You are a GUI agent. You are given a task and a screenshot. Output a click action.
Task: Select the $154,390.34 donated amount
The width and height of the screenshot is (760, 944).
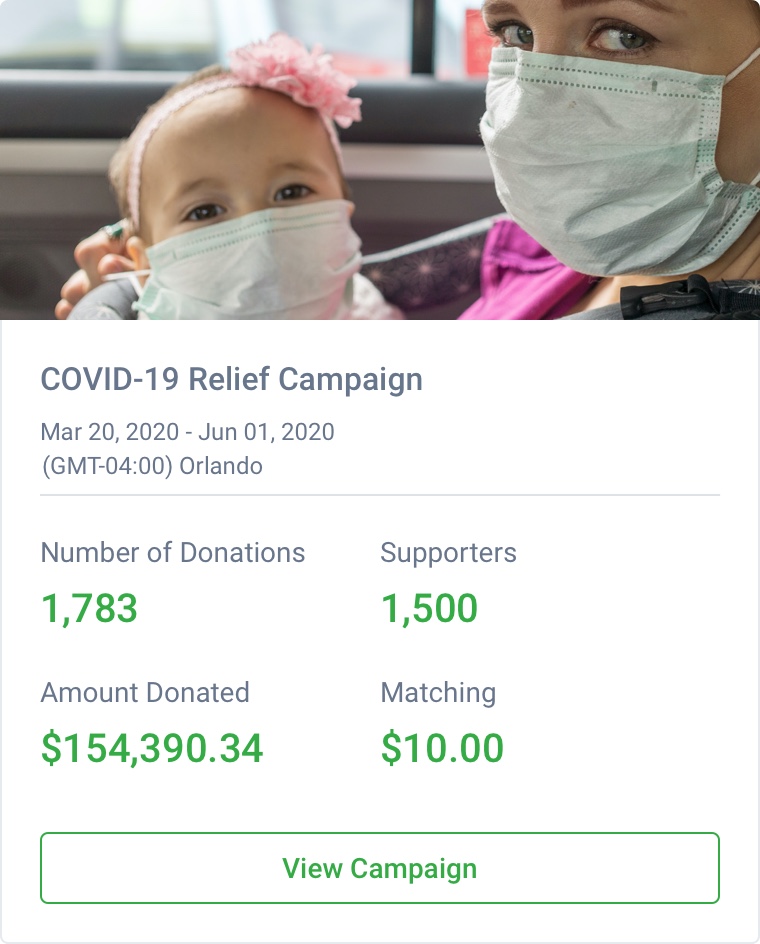[x=152, y=748]
